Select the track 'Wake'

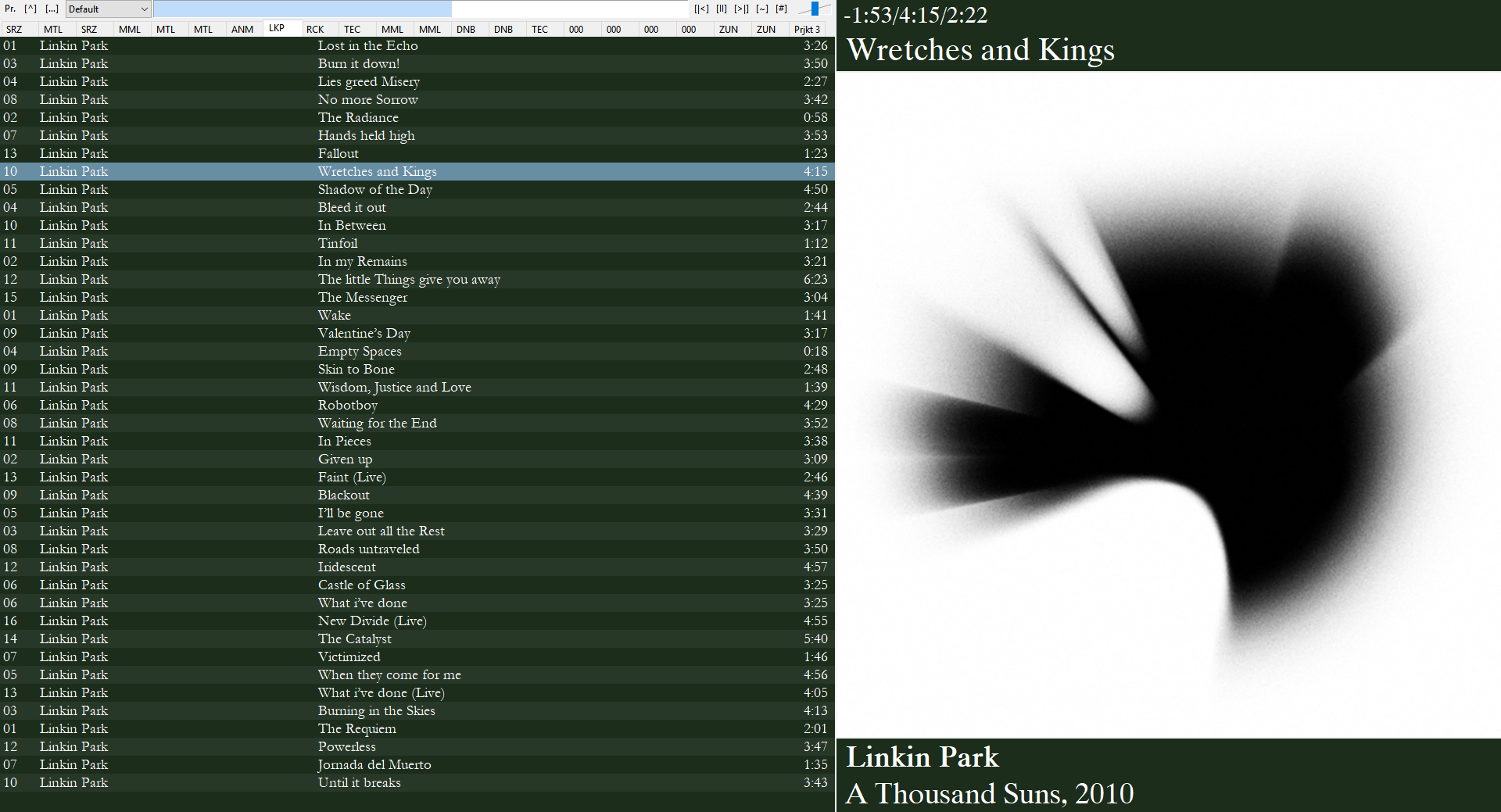click(x=417, y=315)
